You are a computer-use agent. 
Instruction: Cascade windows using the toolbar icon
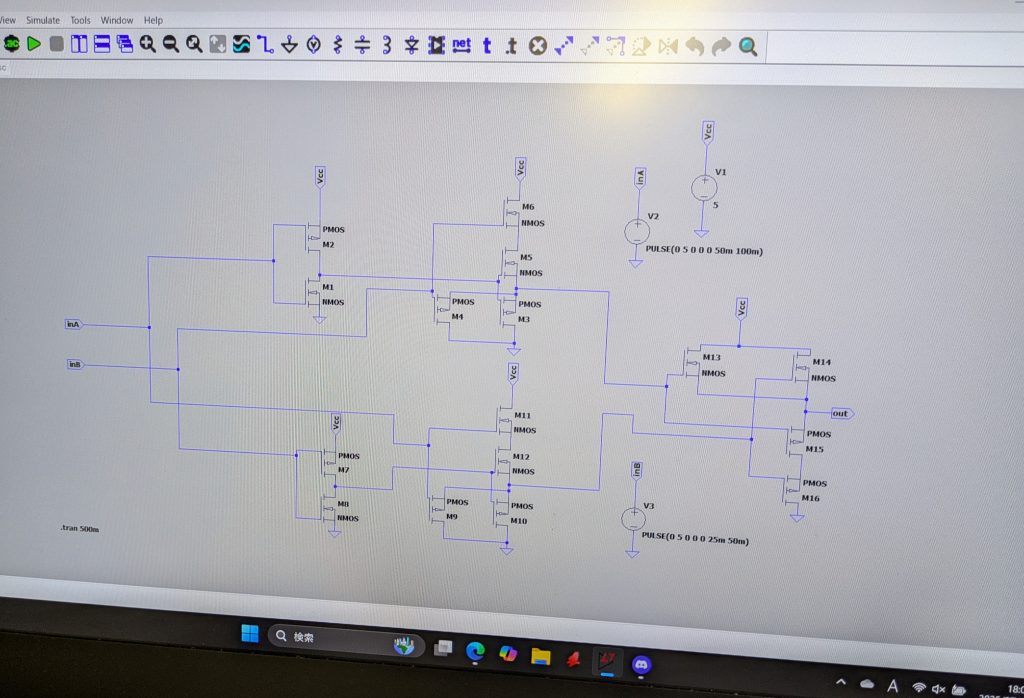(124, 44)
